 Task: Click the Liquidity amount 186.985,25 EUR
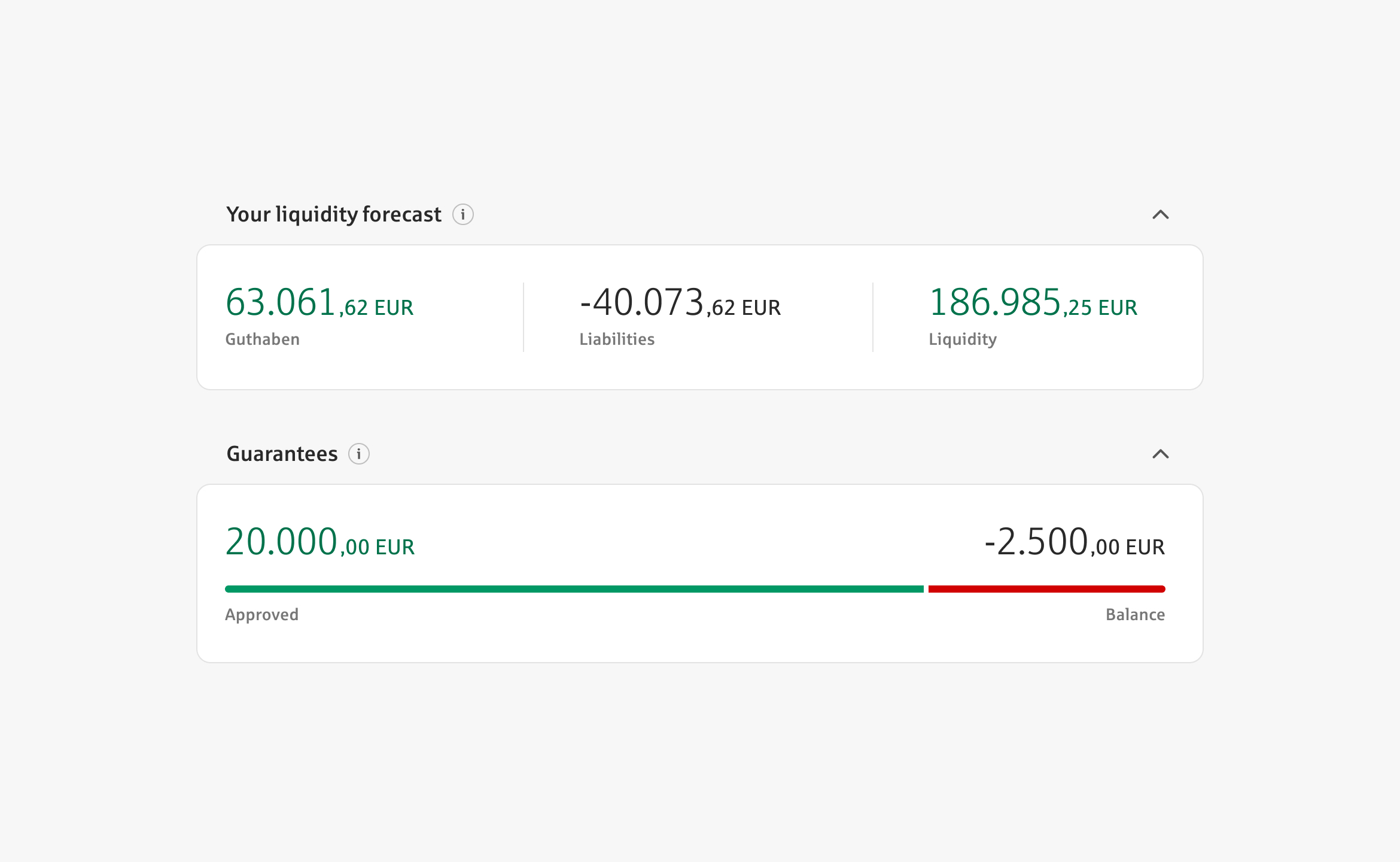1033,303
